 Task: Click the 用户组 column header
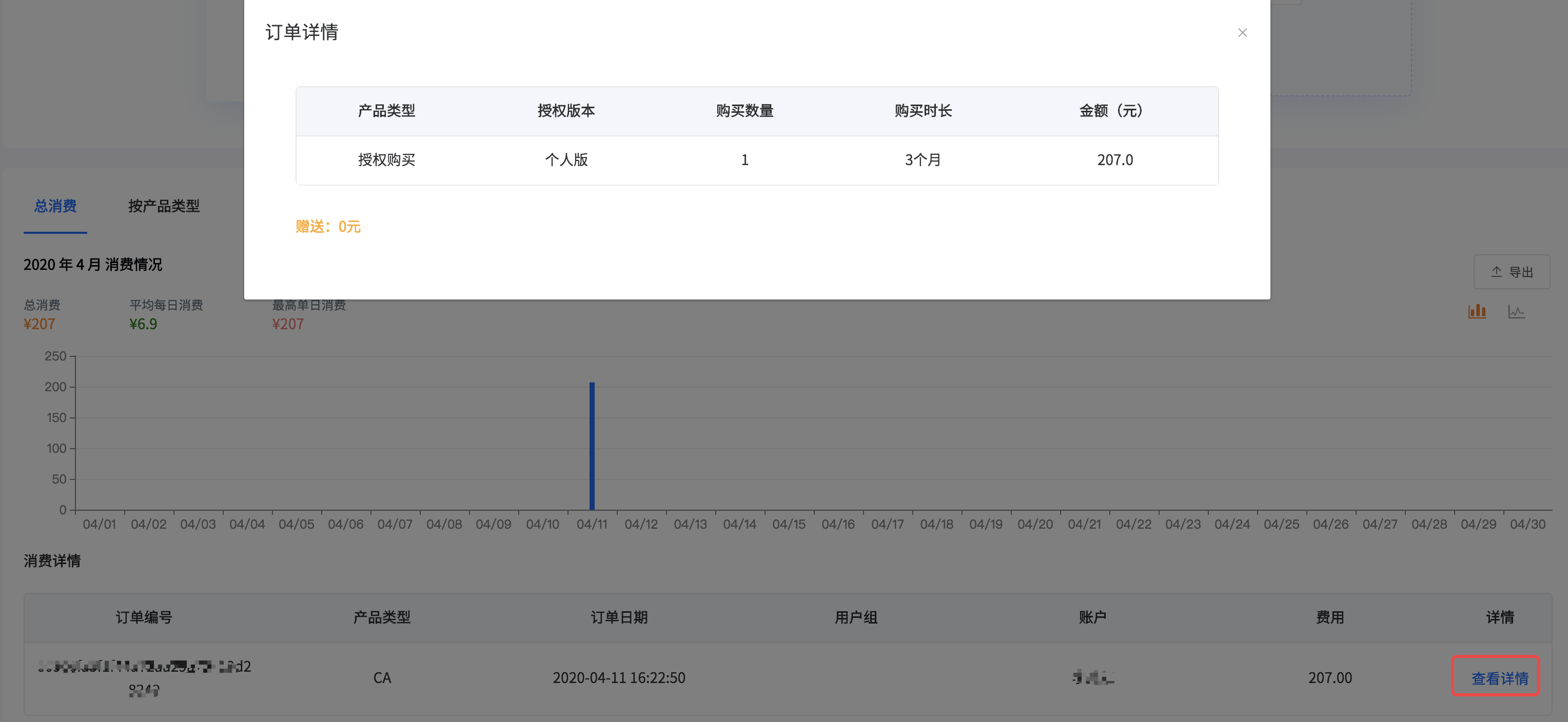pos(856,617)
